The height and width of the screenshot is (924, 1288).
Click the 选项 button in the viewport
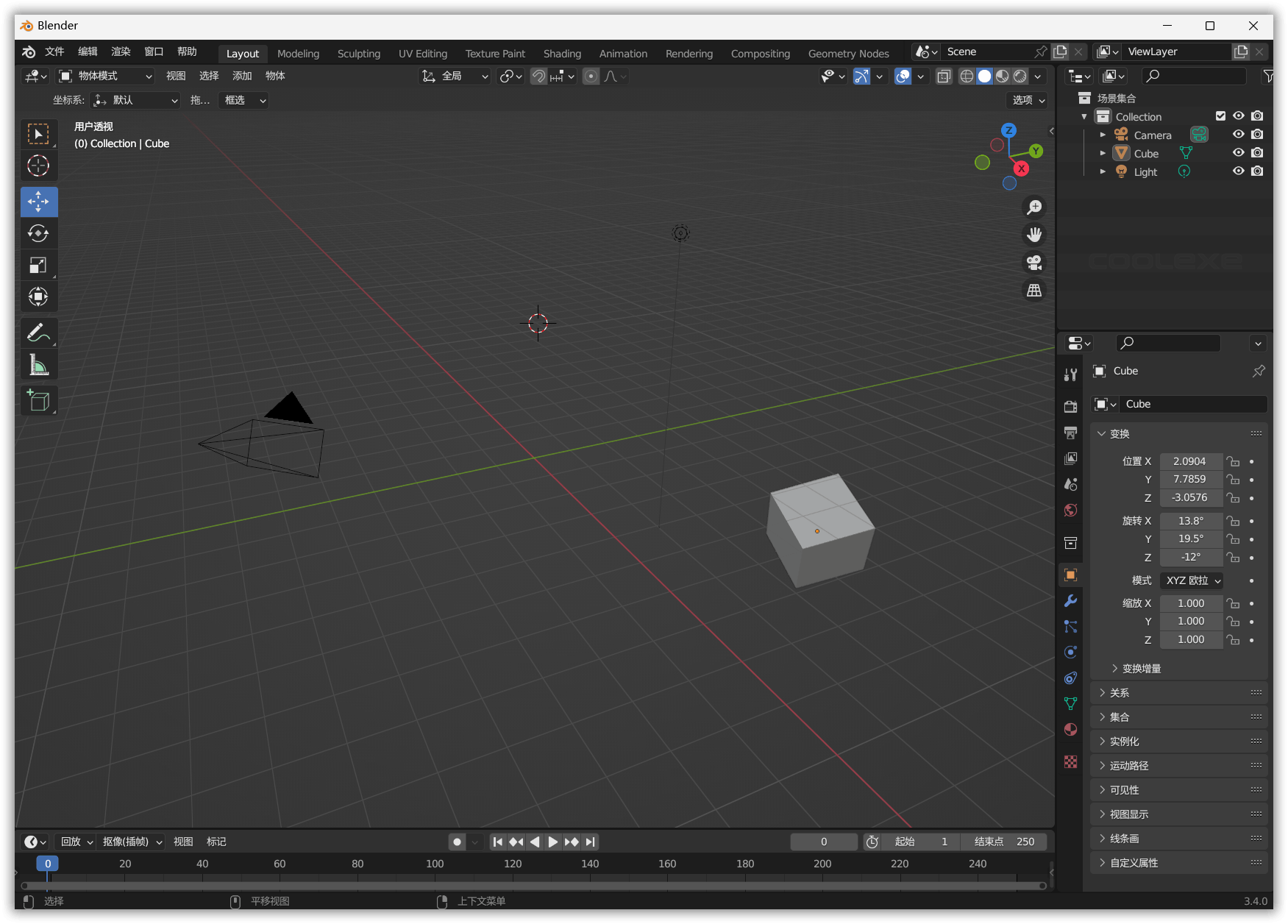(x=1026, y=100)
